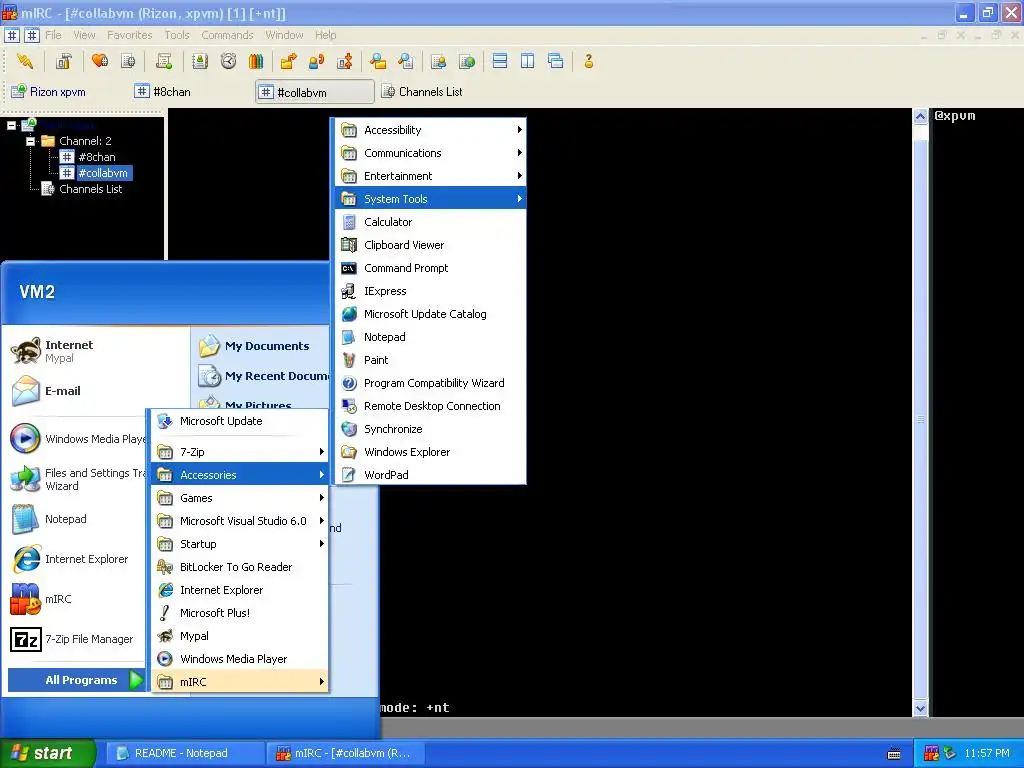Select @xpvm in the nicklist
This screenshot has width=1024, height=768.
(x=955, y=116)
